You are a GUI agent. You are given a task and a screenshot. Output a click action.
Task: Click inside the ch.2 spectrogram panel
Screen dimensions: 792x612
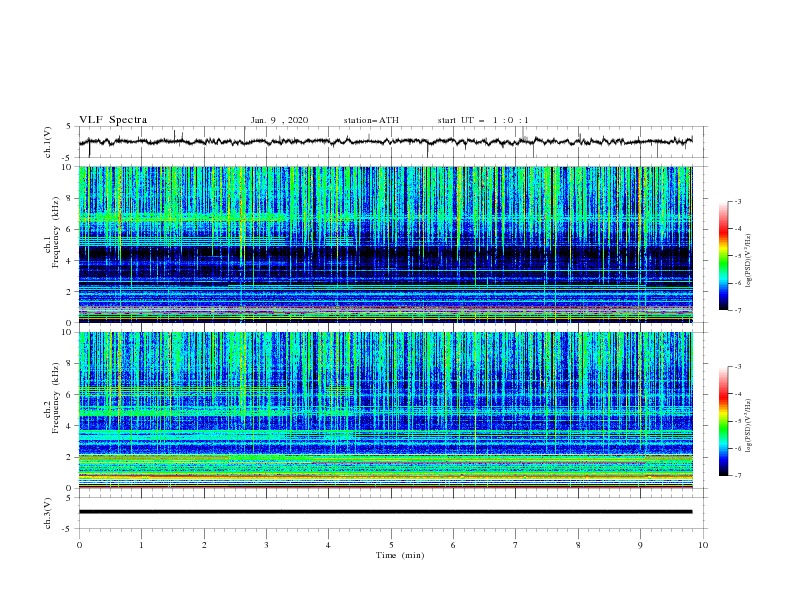(386, 410)
